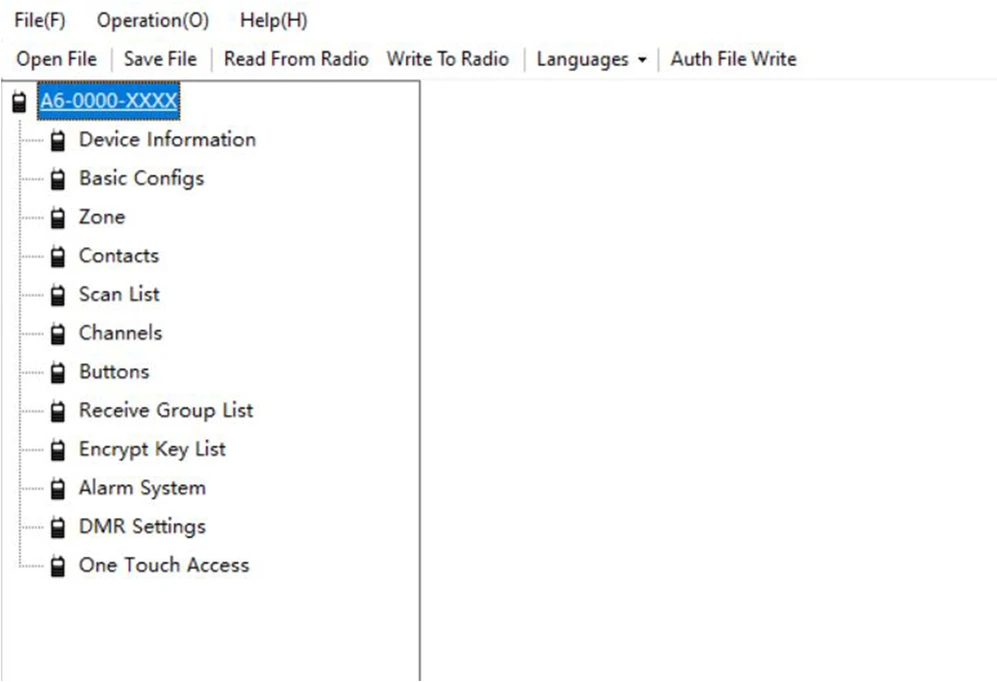Select the Encrypt Key List label

(x=152, y=450)
